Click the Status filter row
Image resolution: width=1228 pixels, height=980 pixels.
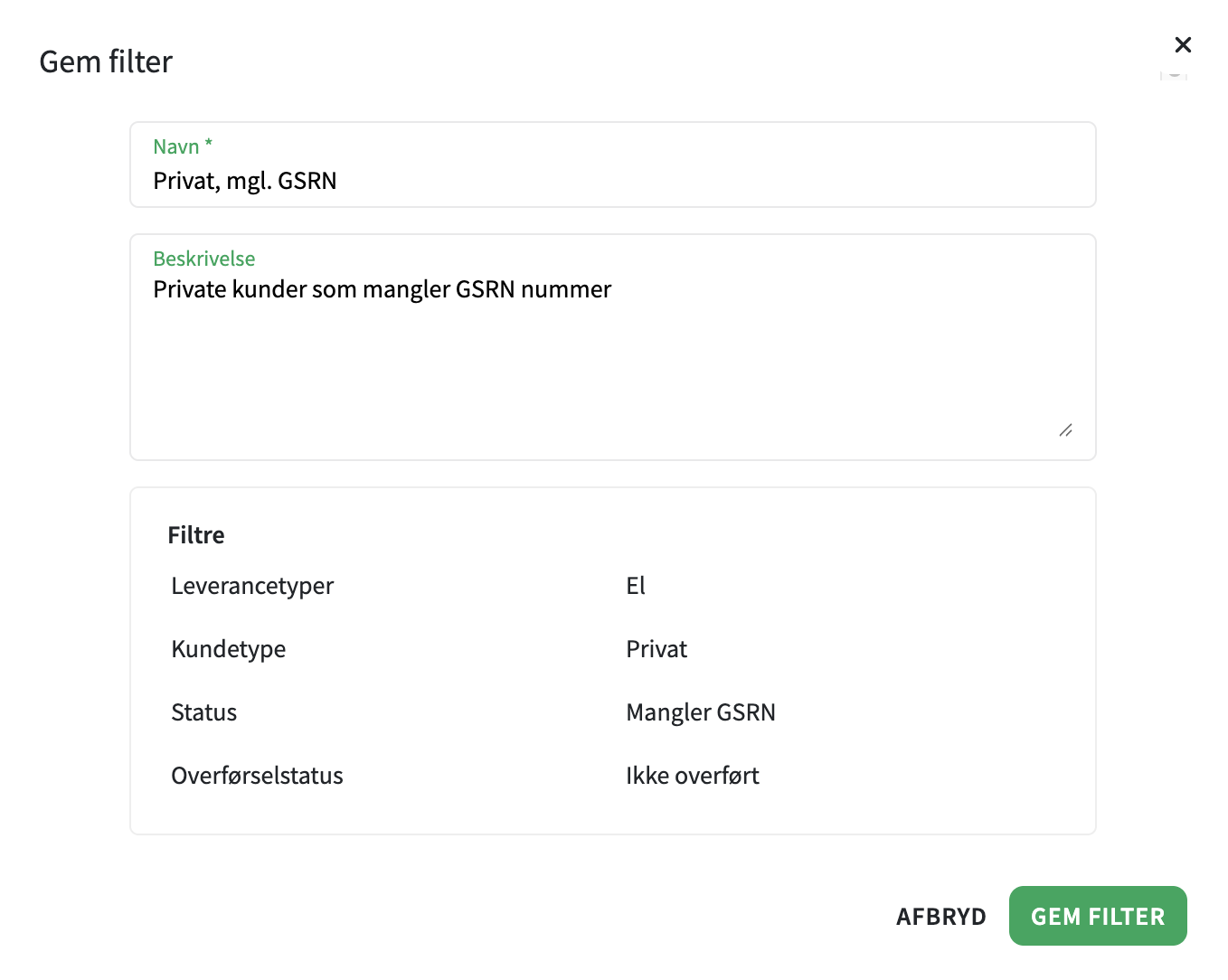click(x=203, y=712)
